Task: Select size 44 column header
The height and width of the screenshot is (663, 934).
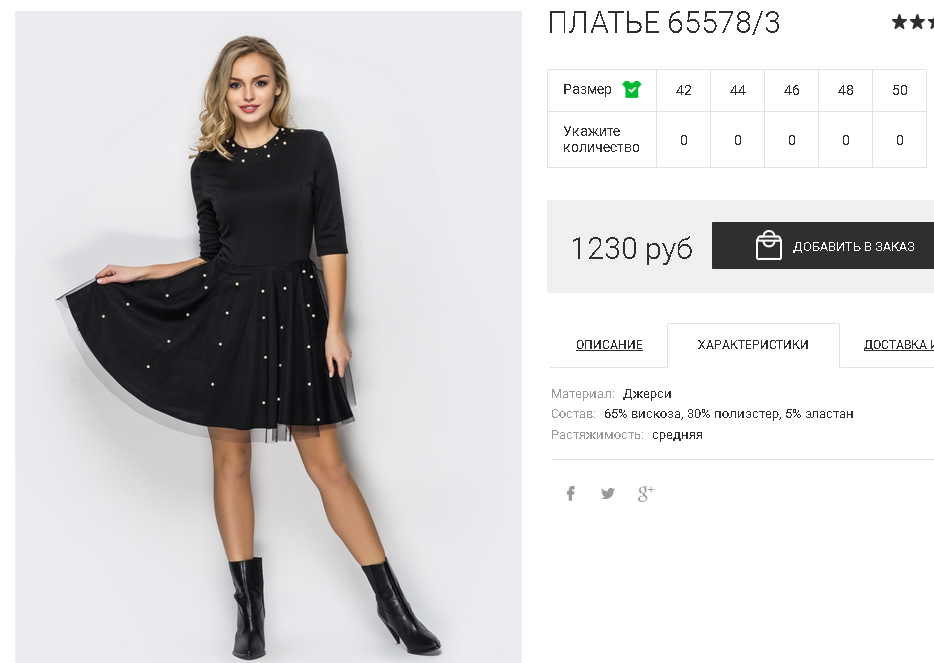Action: pos(737,91)
